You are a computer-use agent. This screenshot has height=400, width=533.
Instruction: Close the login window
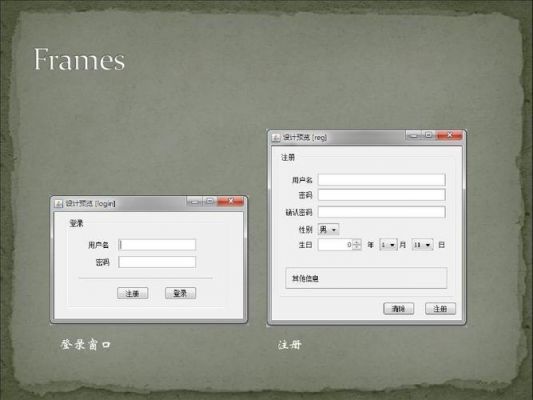tap(231, 202)
